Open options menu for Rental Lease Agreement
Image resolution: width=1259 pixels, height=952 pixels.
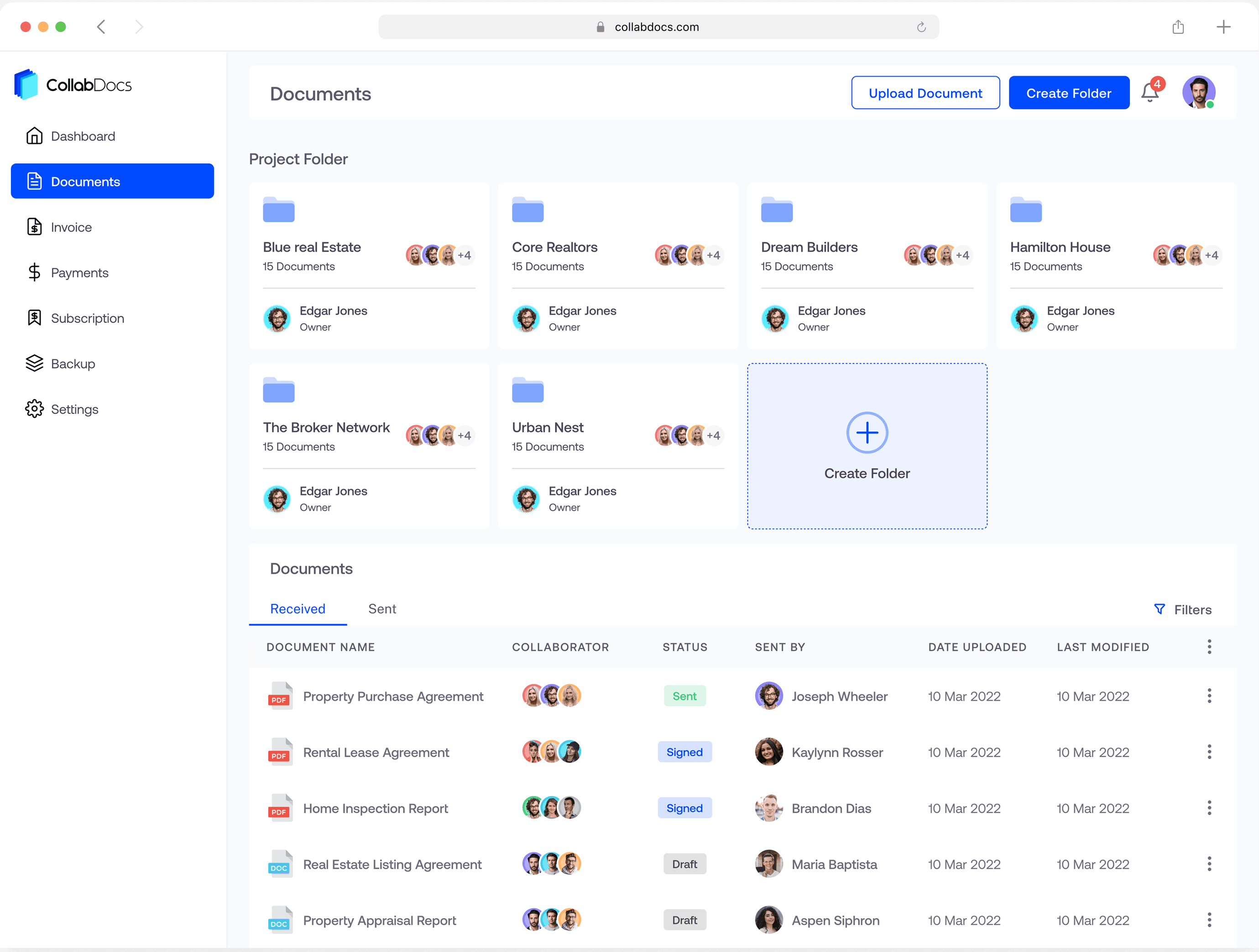pos(1209,752)
